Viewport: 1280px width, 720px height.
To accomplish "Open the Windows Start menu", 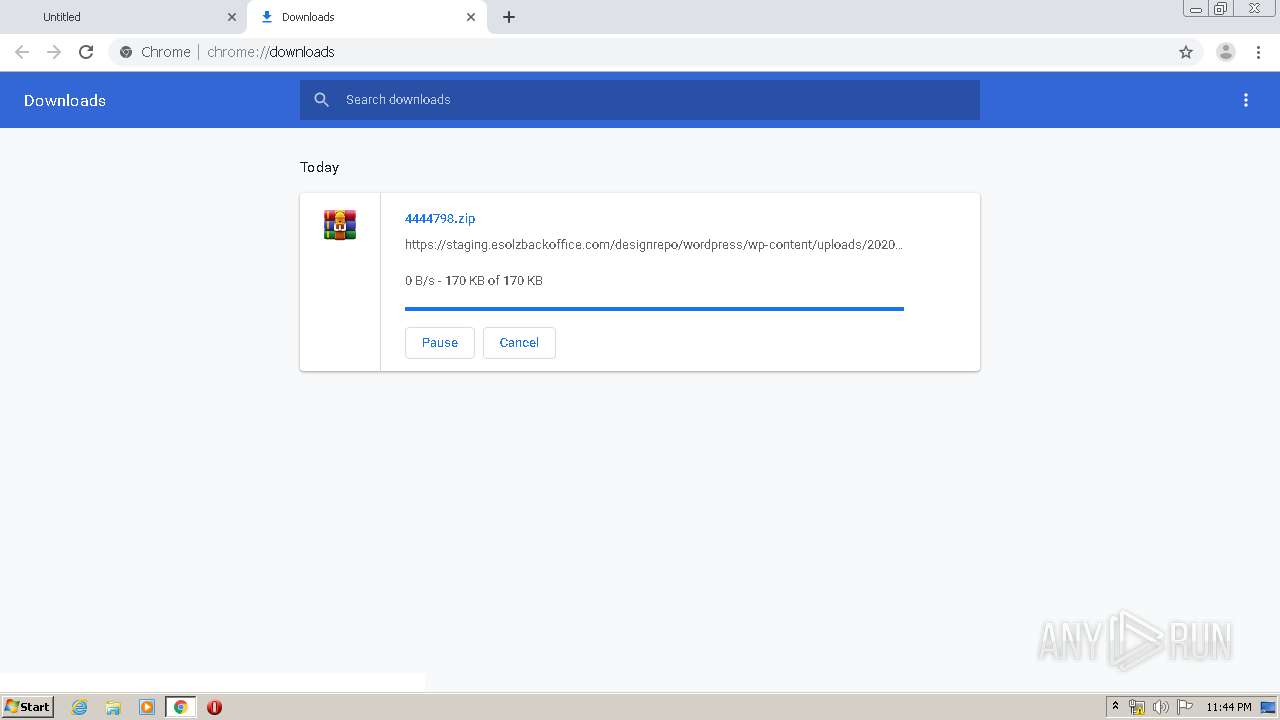I will pyautogui.click(x=27, y=706).
